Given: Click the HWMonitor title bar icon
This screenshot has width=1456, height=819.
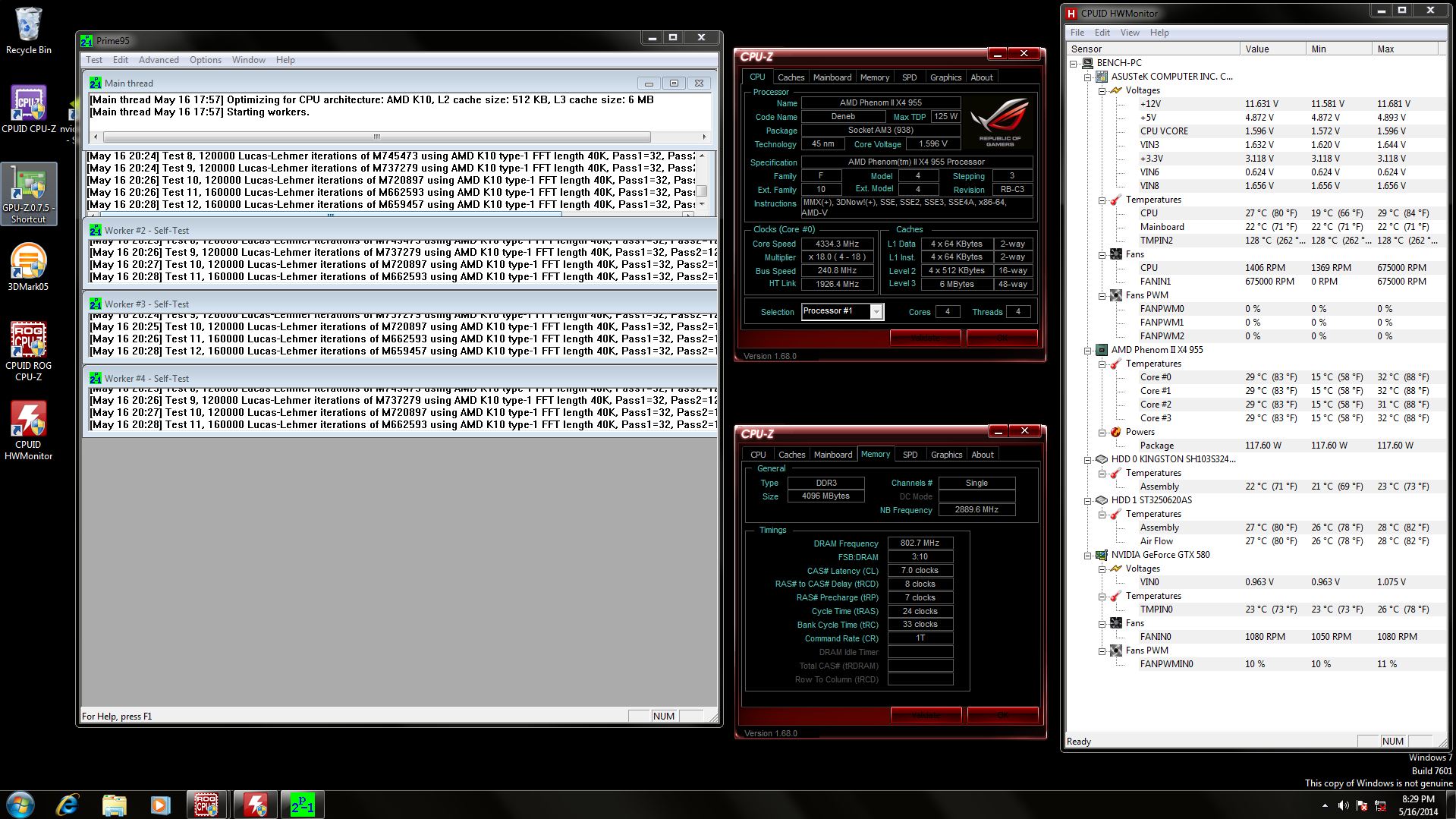Looking at the screenshot, I should (1071, 13).
